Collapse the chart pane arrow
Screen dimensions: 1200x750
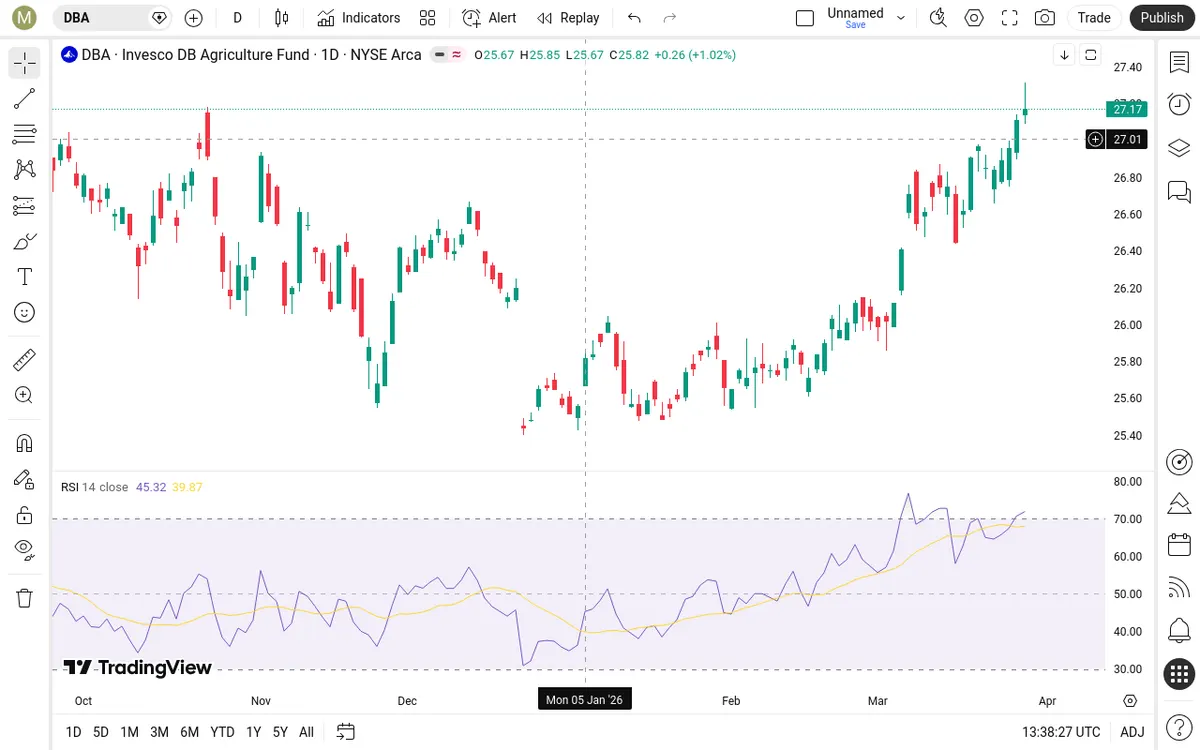(1065, 55)
